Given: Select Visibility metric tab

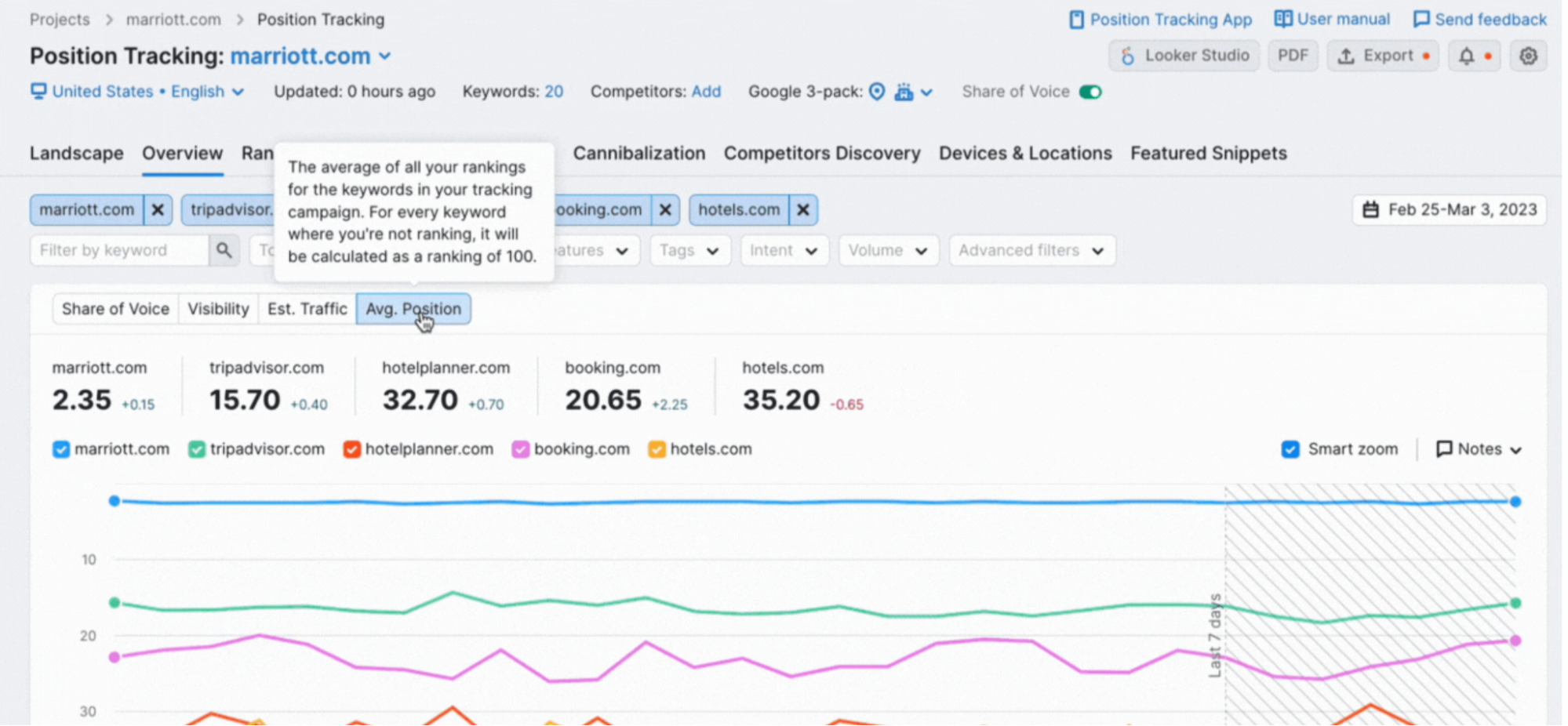Looking at the screenshot, I should 218,309.
